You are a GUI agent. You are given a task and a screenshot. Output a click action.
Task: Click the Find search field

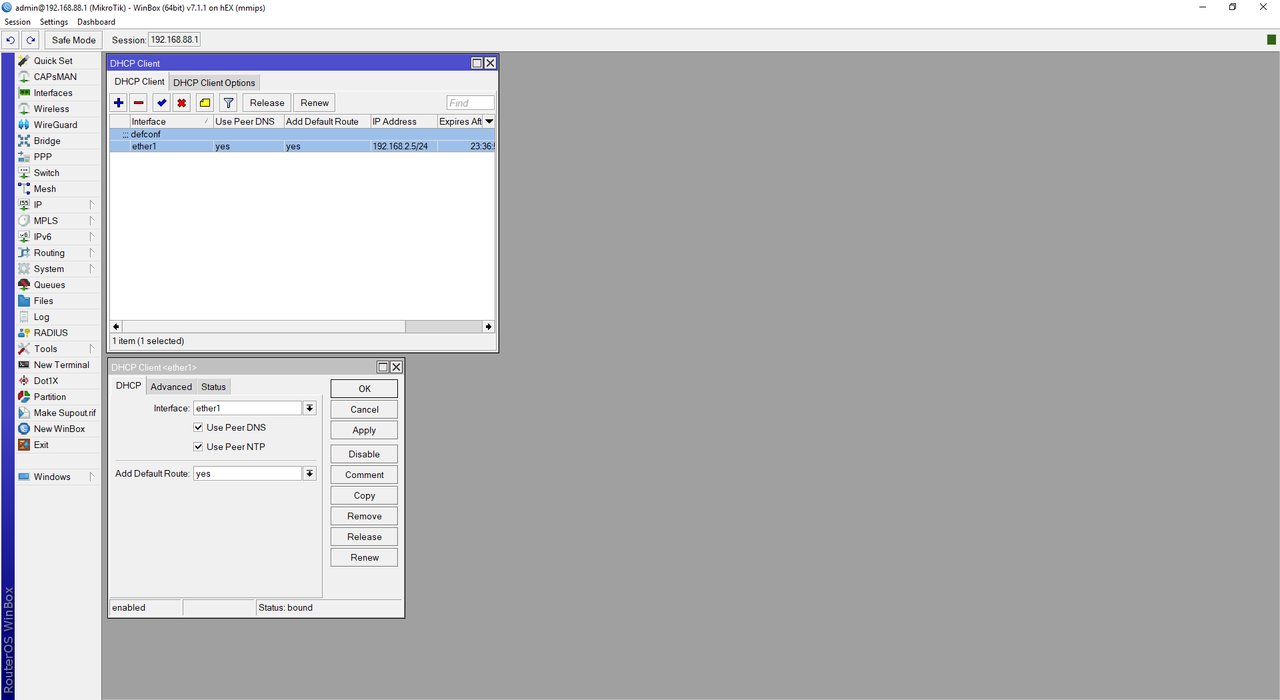tap(471, 103)
